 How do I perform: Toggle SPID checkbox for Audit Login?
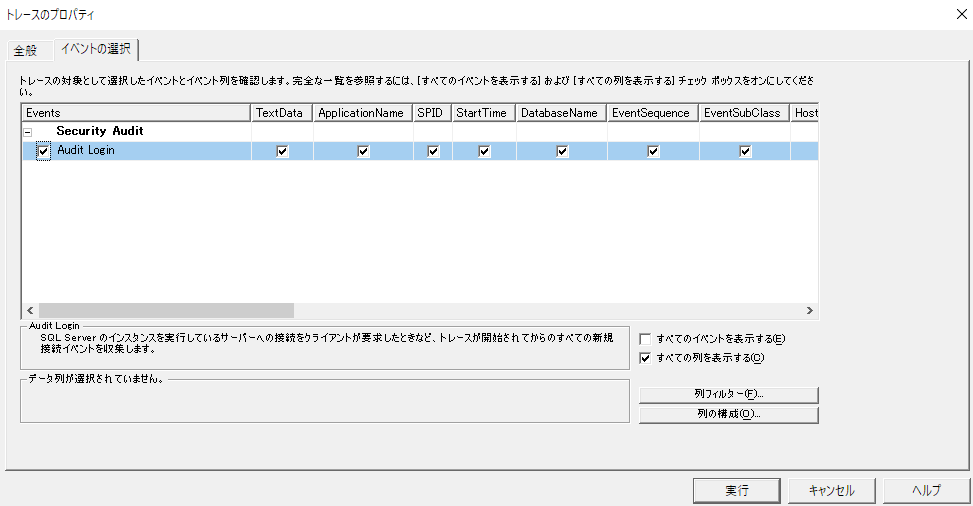(x=433, y=151)
